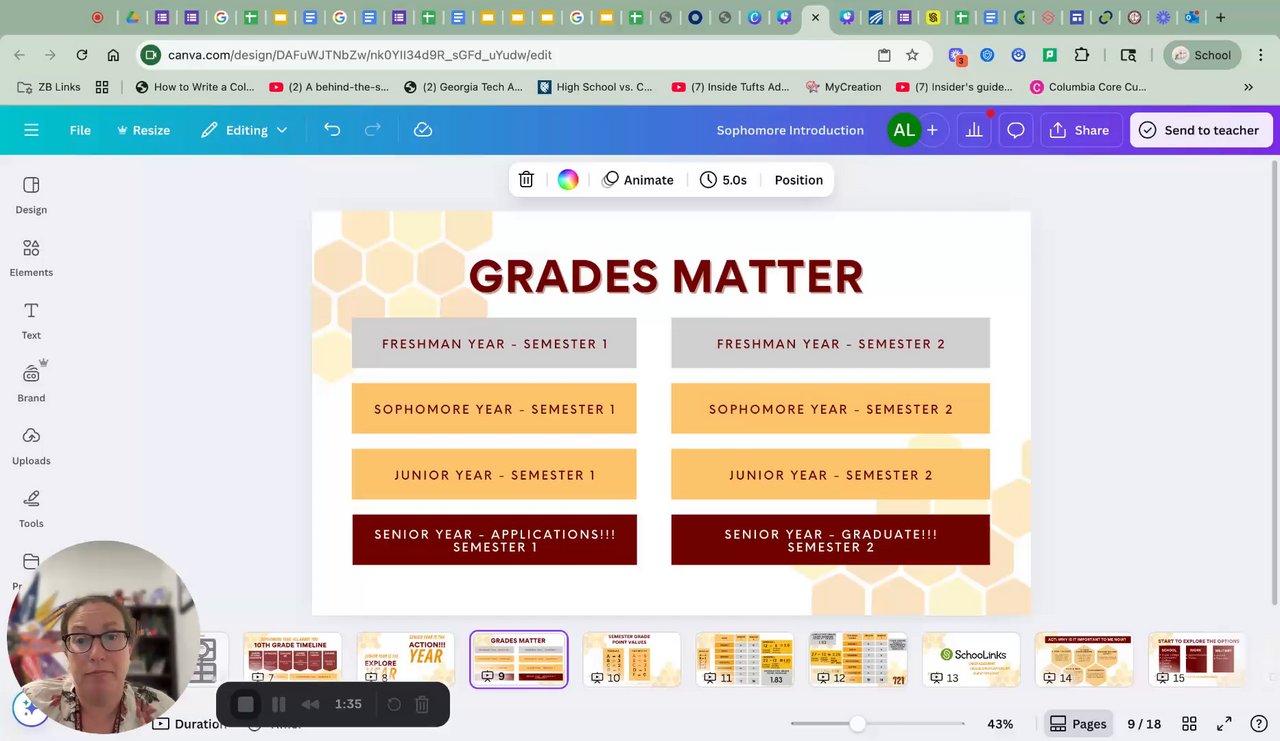Image resolution: width=1280 pixels, height=741 pixels.
Task: Select Freshman Year - Semester 1 box
Action: [494, 343]
